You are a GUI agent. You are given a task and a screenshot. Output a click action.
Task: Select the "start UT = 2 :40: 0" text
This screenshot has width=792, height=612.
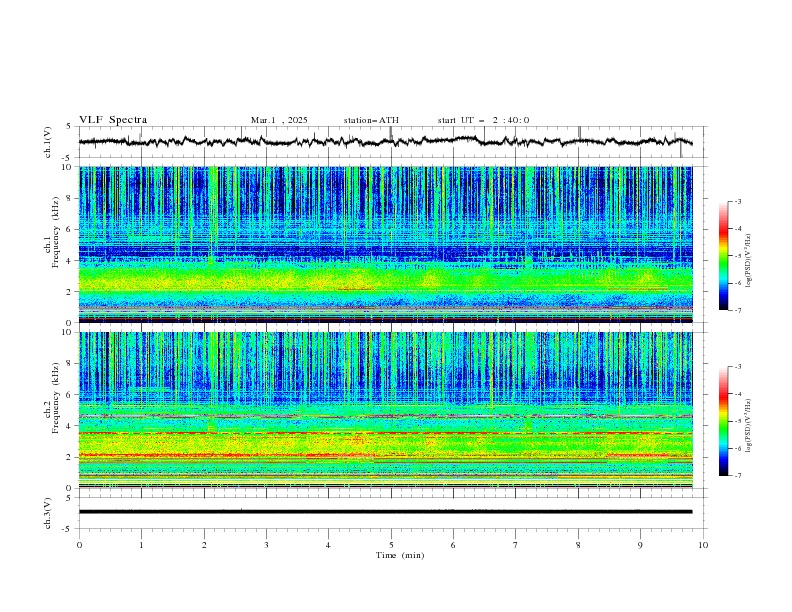483,120
